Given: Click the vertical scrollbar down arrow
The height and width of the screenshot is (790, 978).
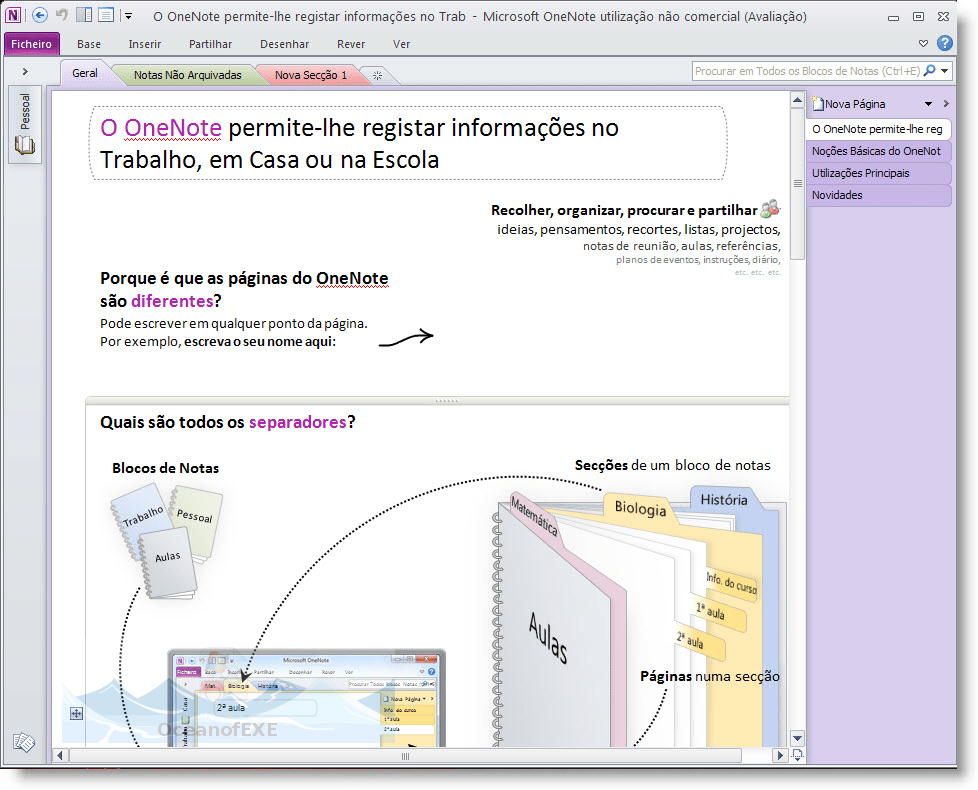Looking at the screenshot, I should pyautogui.click(x=797, y=738).
